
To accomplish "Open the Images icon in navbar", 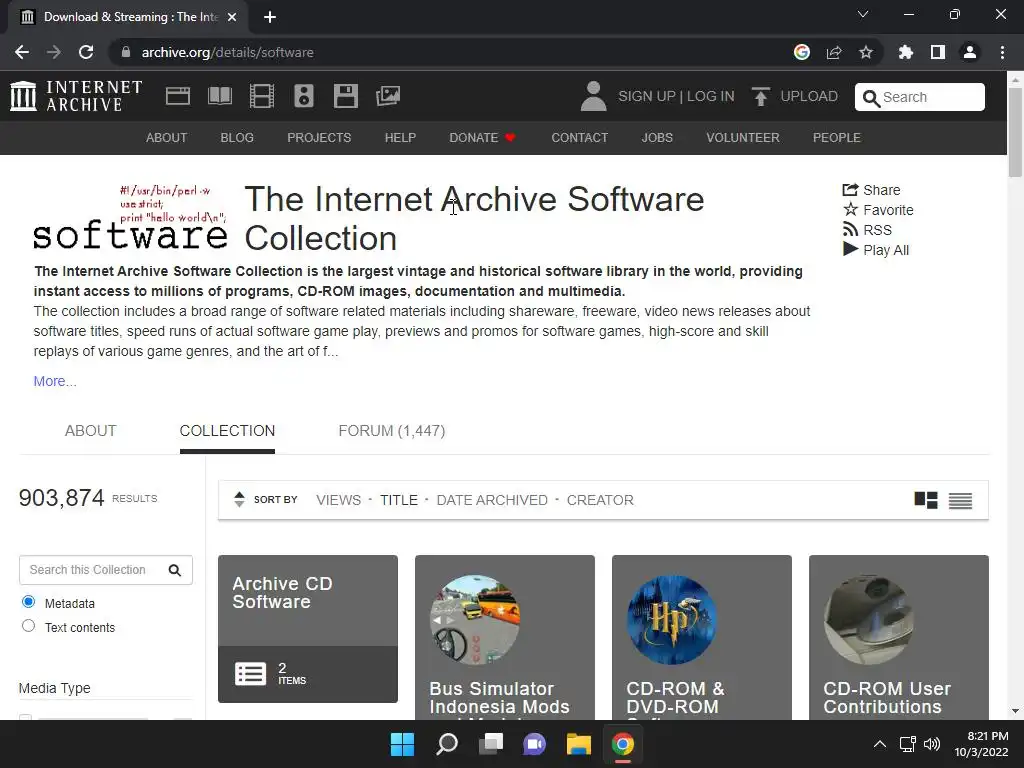I will [388, 96].
